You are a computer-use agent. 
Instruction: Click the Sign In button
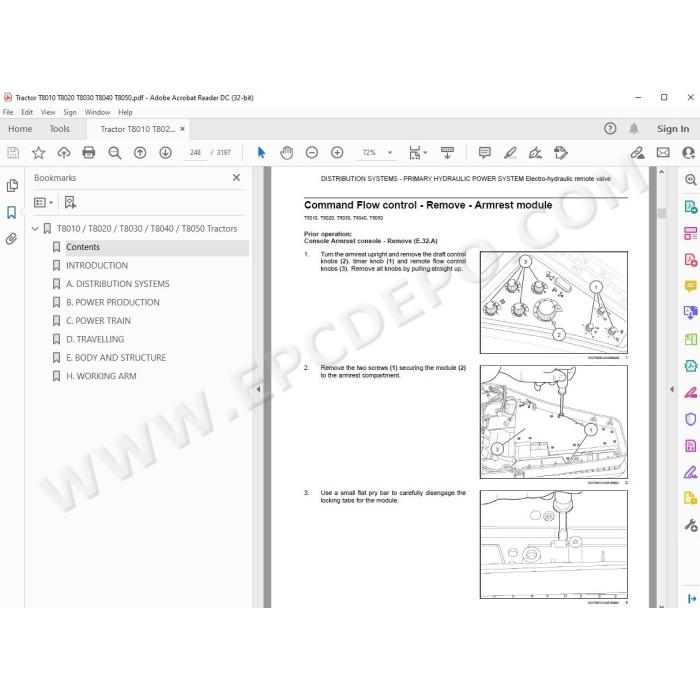click(673, 129)
